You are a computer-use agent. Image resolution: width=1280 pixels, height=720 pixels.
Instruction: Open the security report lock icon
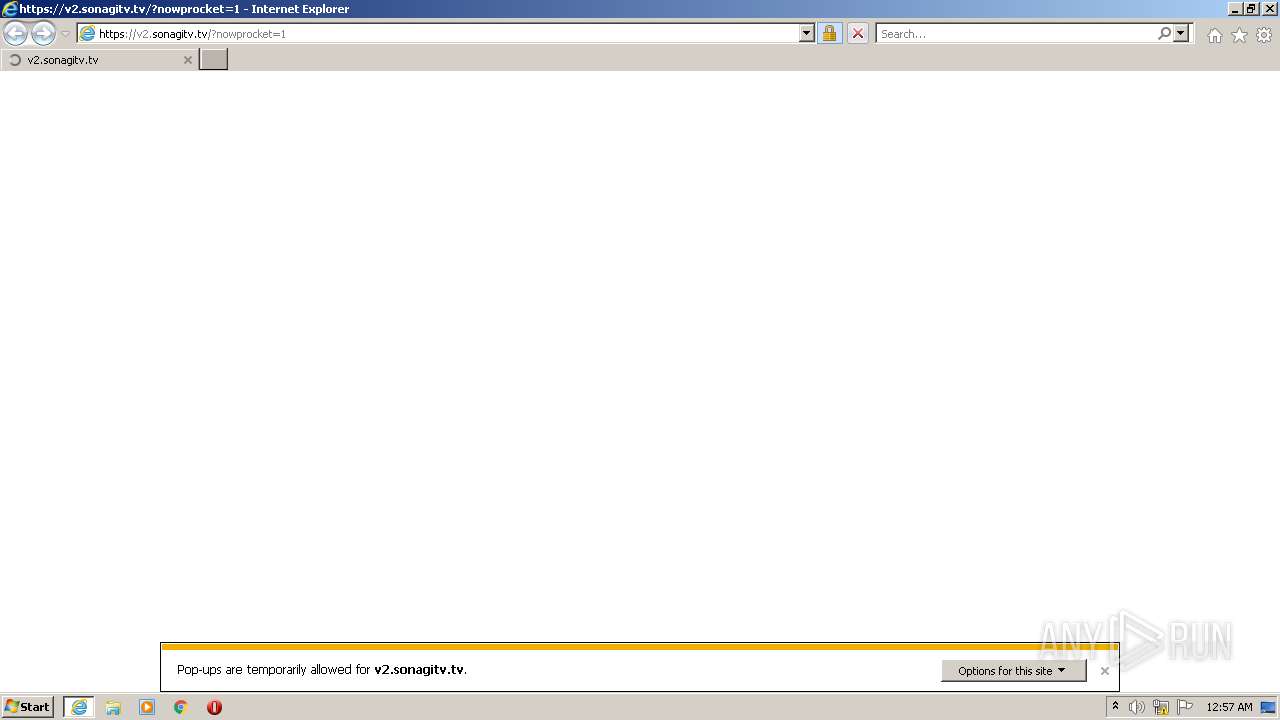click(x=829, y=34)
